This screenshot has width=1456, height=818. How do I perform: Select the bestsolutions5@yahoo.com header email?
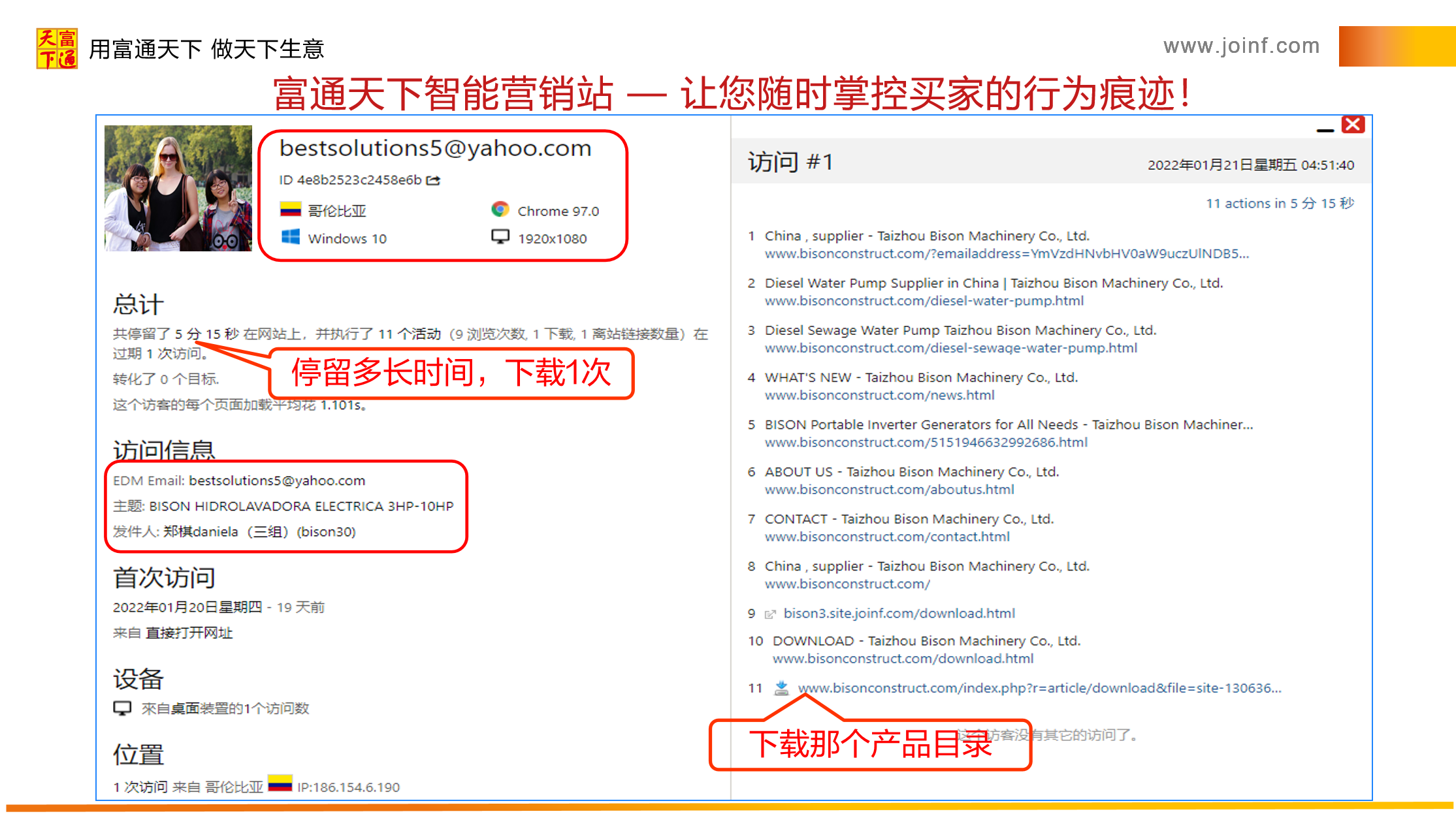(436, 148)
